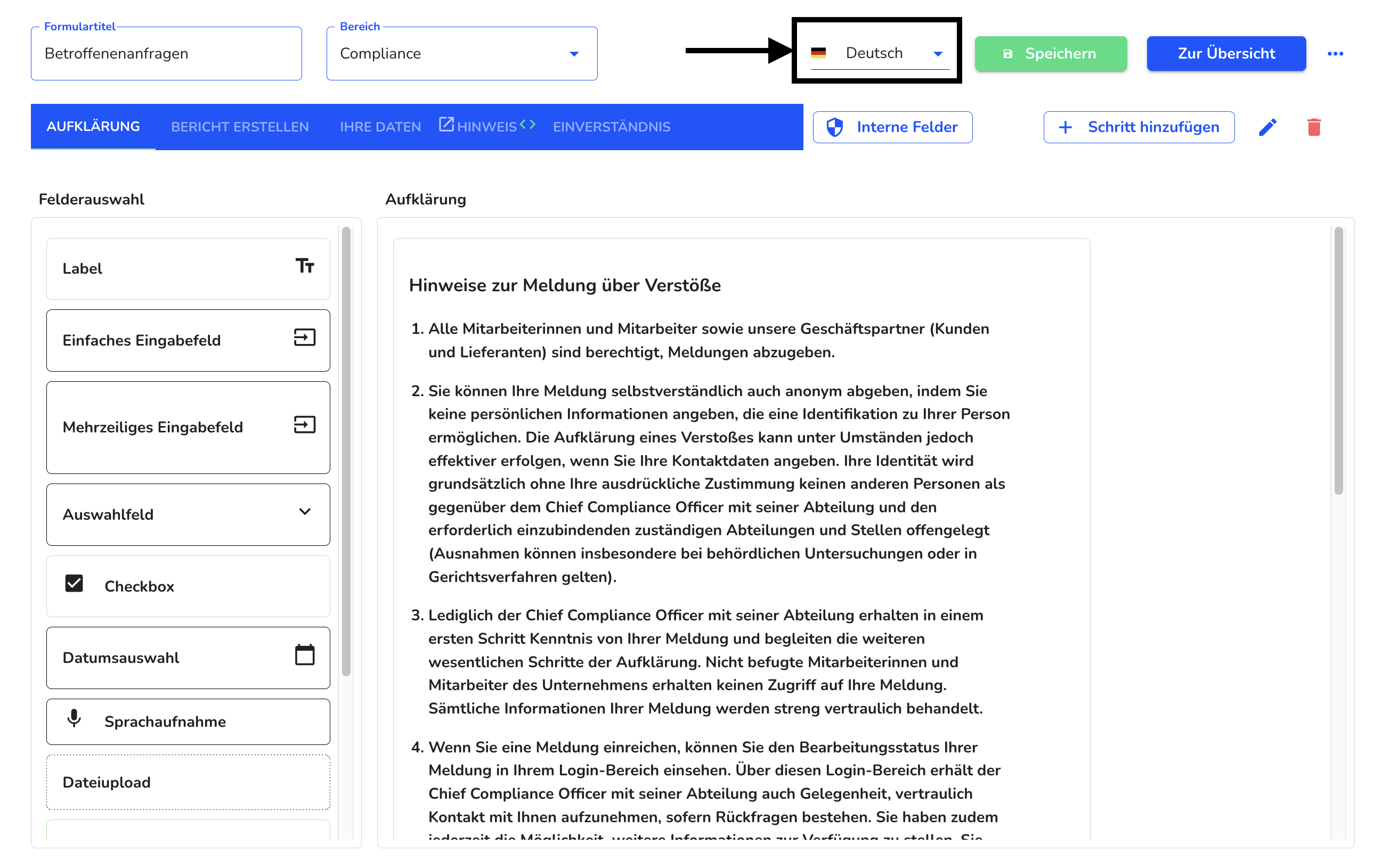Click the calendar icon in Datumsauswahl
Image resolution: width=1382 pixels, height=868 pixels.
point(305,654)
